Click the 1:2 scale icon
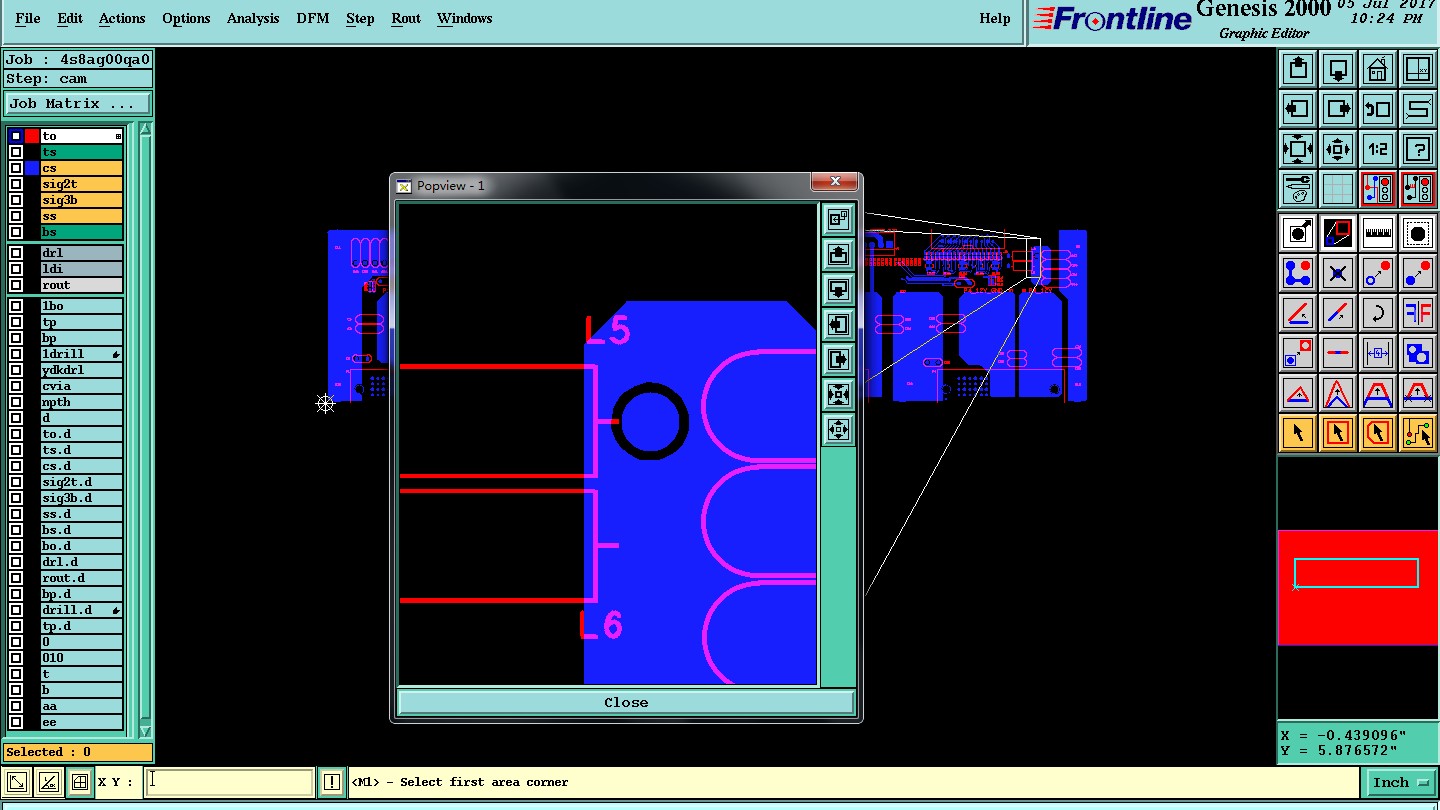The width and height of the screenshot is (1440, 810). [x=1378, y=149]
